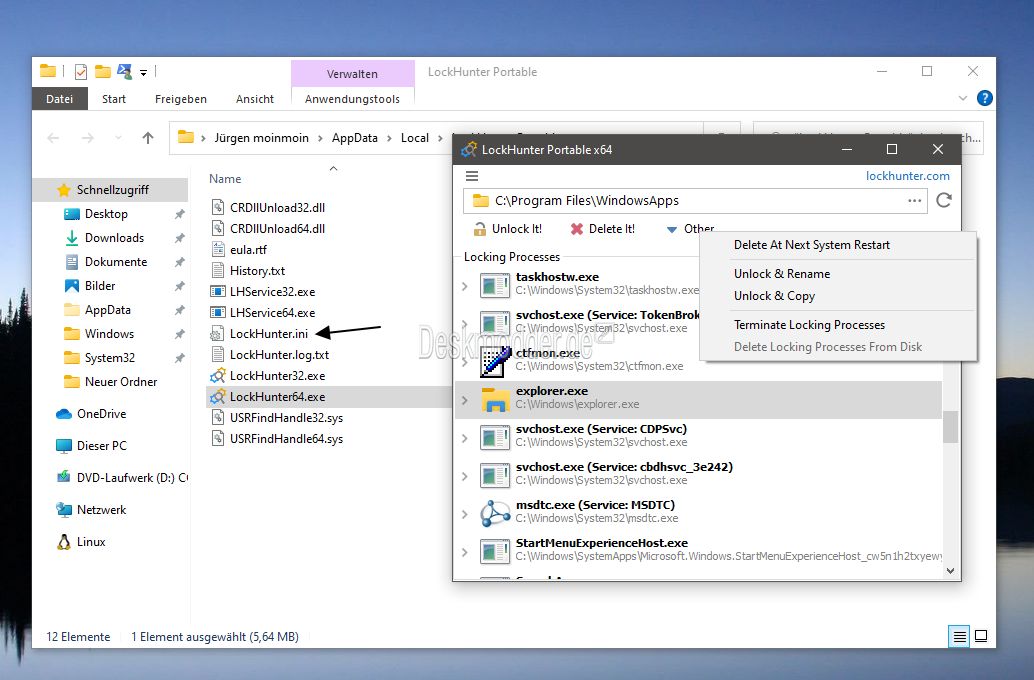The height and width of the screenshot is (680, 1034).
Task: Open the Anwendungstools tab
Action: pyautogui.click(x=352, y=99)
